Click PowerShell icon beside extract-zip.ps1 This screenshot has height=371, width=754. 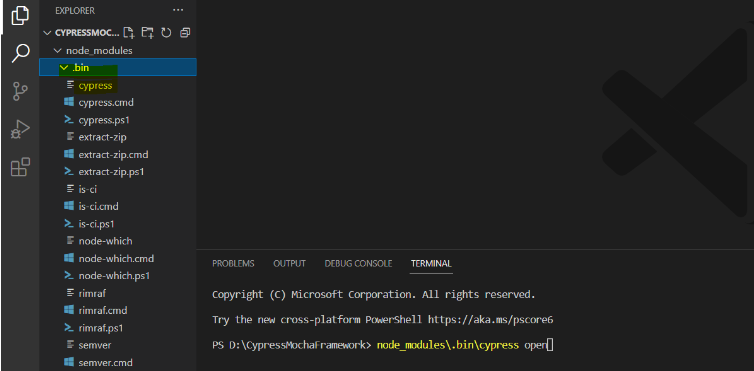tap(69, 172)
